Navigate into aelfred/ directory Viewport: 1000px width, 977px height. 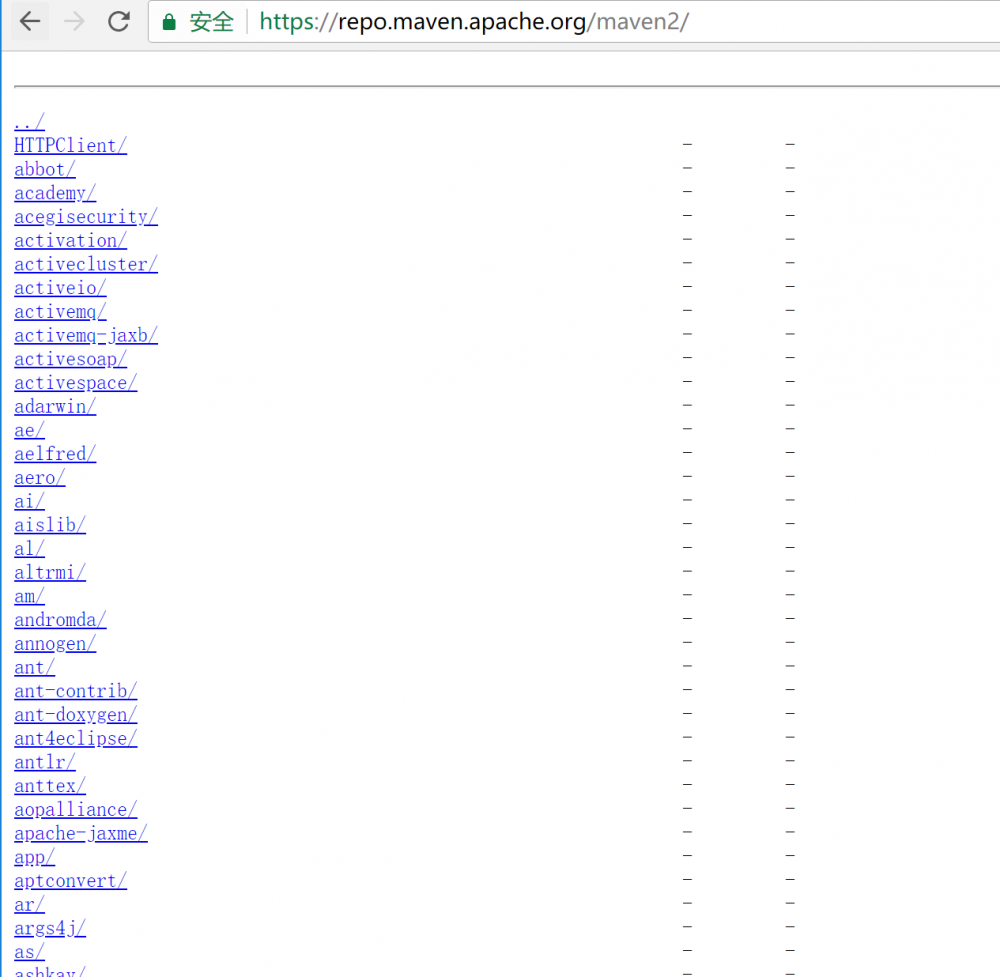pyautogui.click(x=55, y=453)
